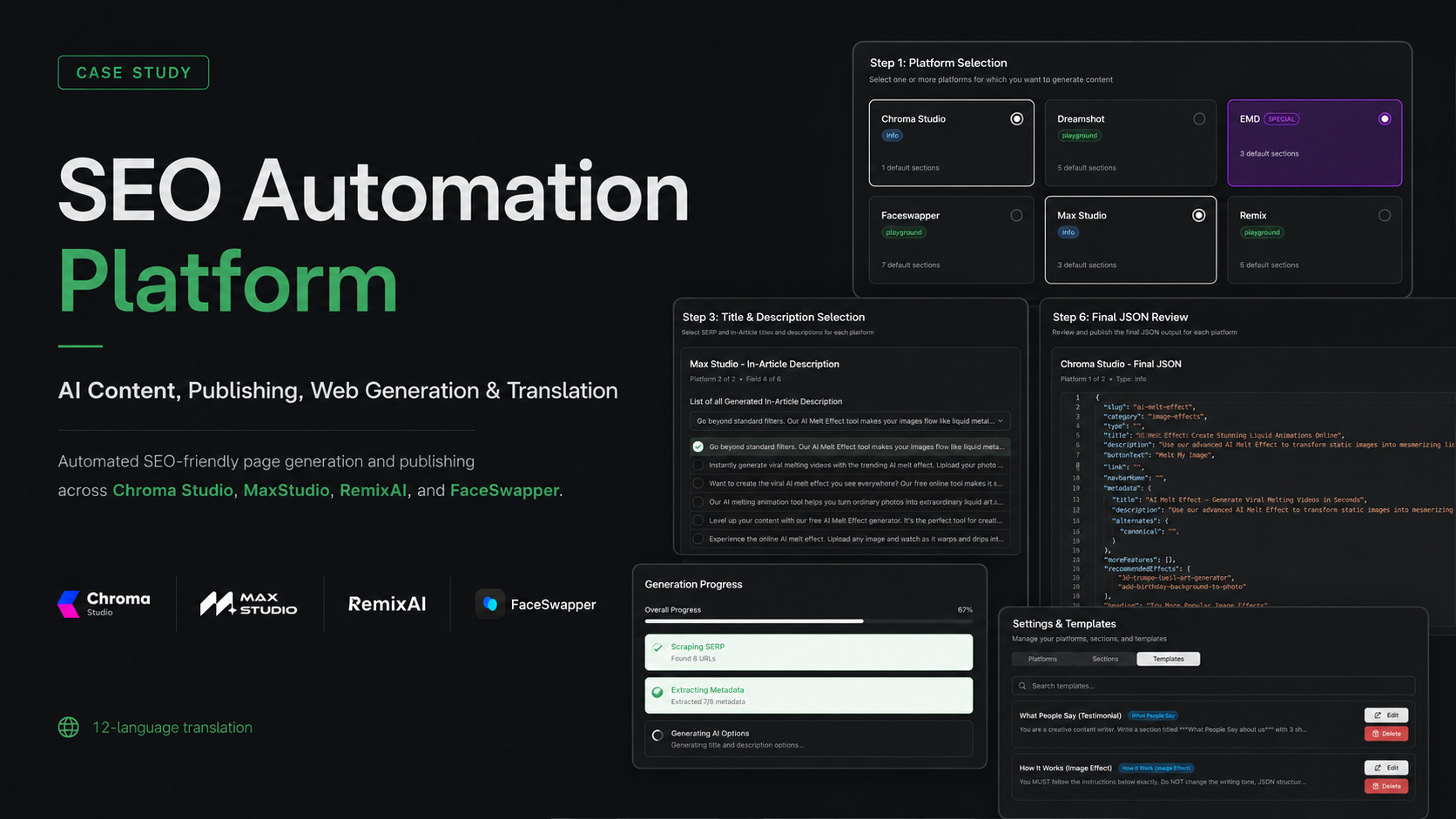
Task: Click the "slug": "ai-melt-effect" JSON line
Action: 1149,406
